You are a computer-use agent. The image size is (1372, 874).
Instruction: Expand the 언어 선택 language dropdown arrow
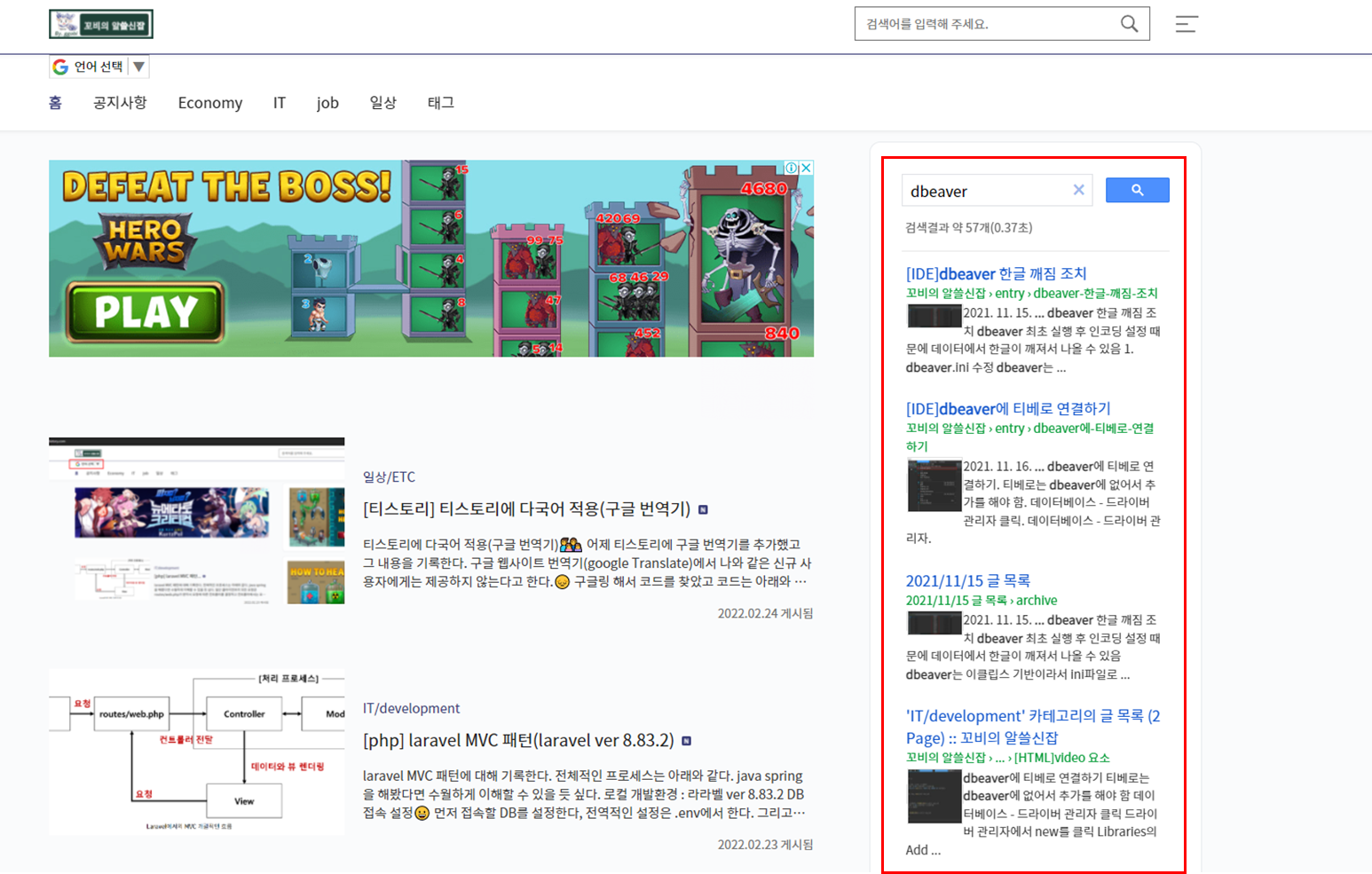pos(138,67)
